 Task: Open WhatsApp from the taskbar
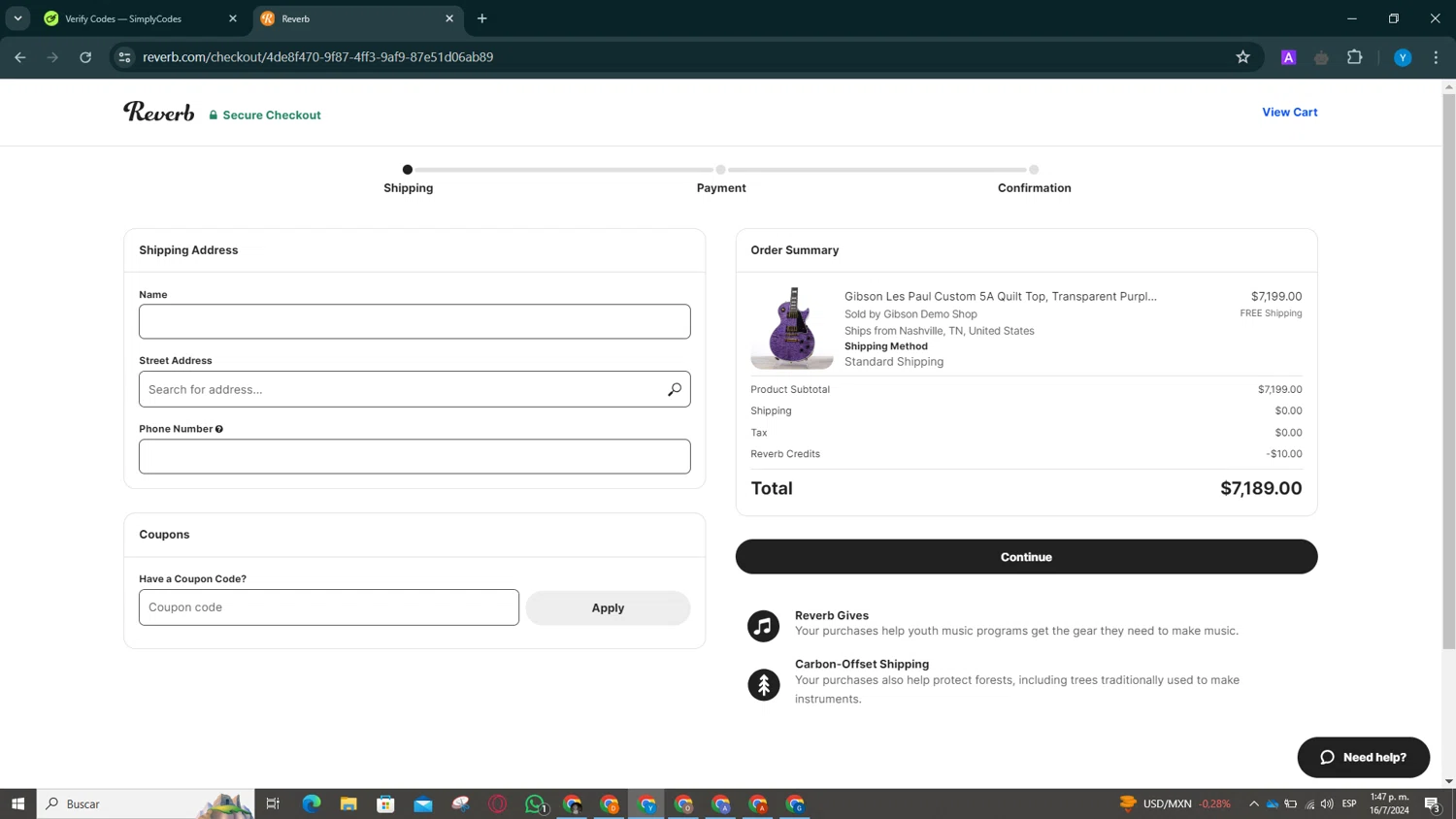tap(535, 803)
